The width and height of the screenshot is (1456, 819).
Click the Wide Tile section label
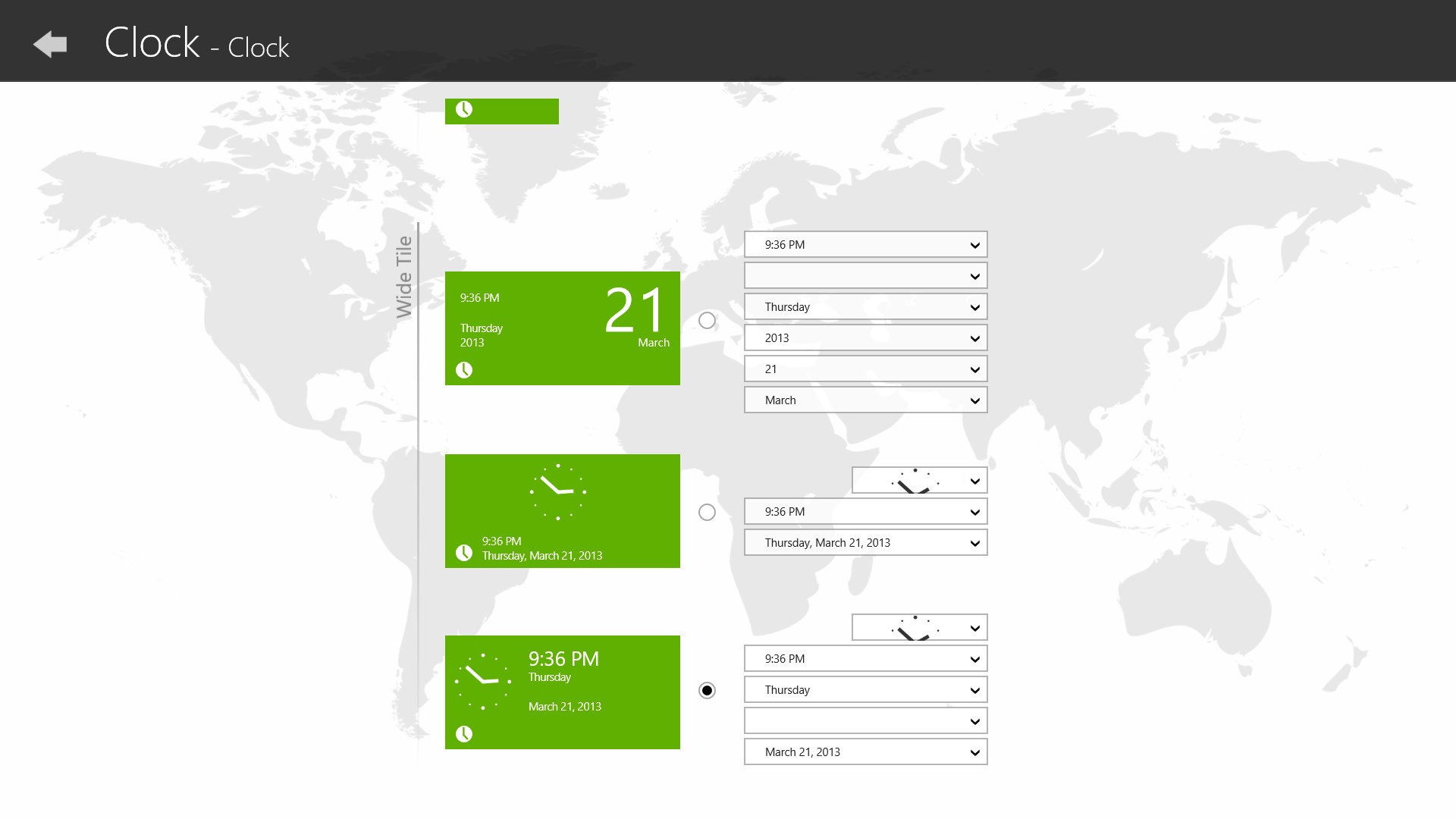(404, 277)
